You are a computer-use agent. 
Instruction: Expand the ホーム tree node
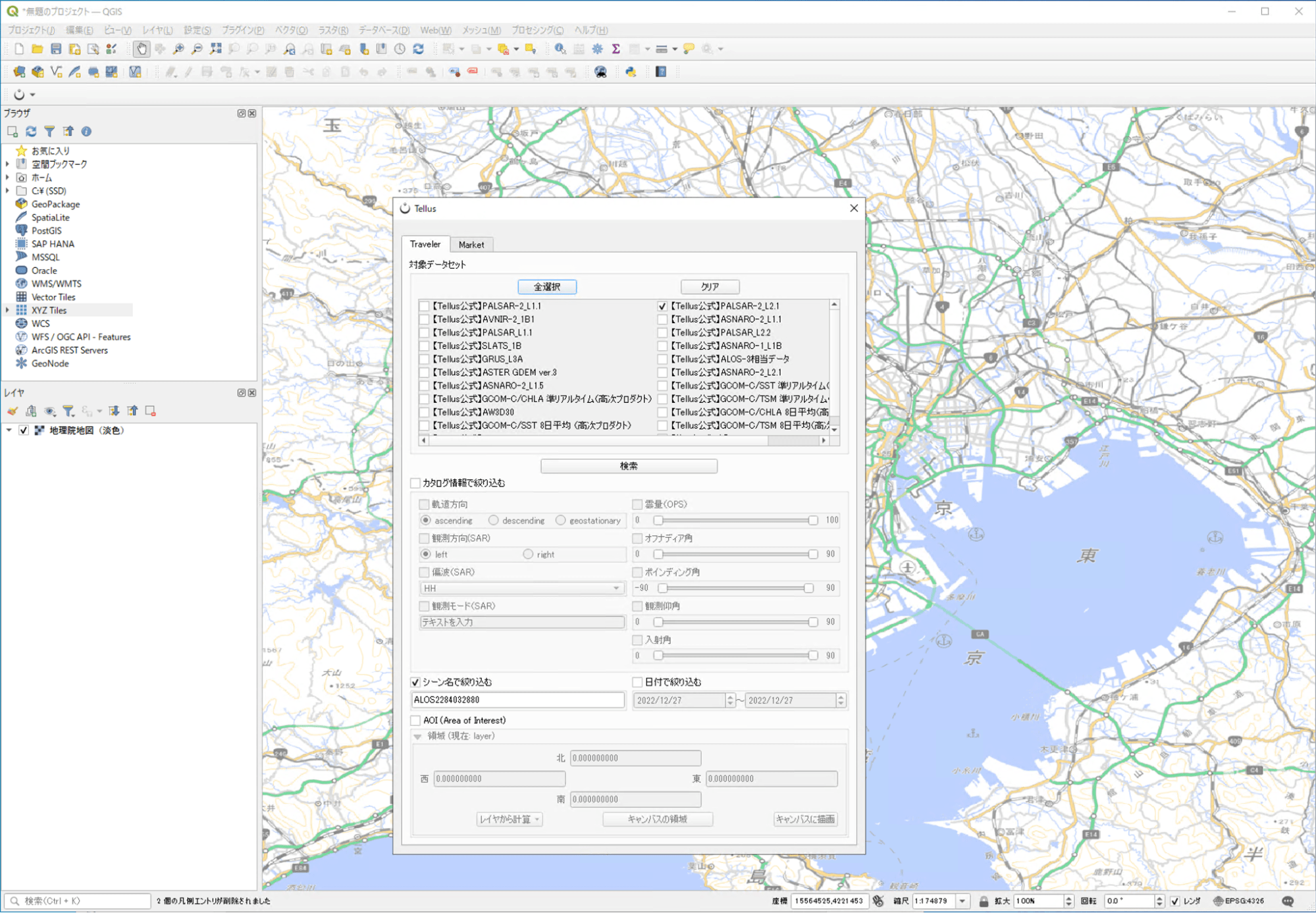click(8, 177)
